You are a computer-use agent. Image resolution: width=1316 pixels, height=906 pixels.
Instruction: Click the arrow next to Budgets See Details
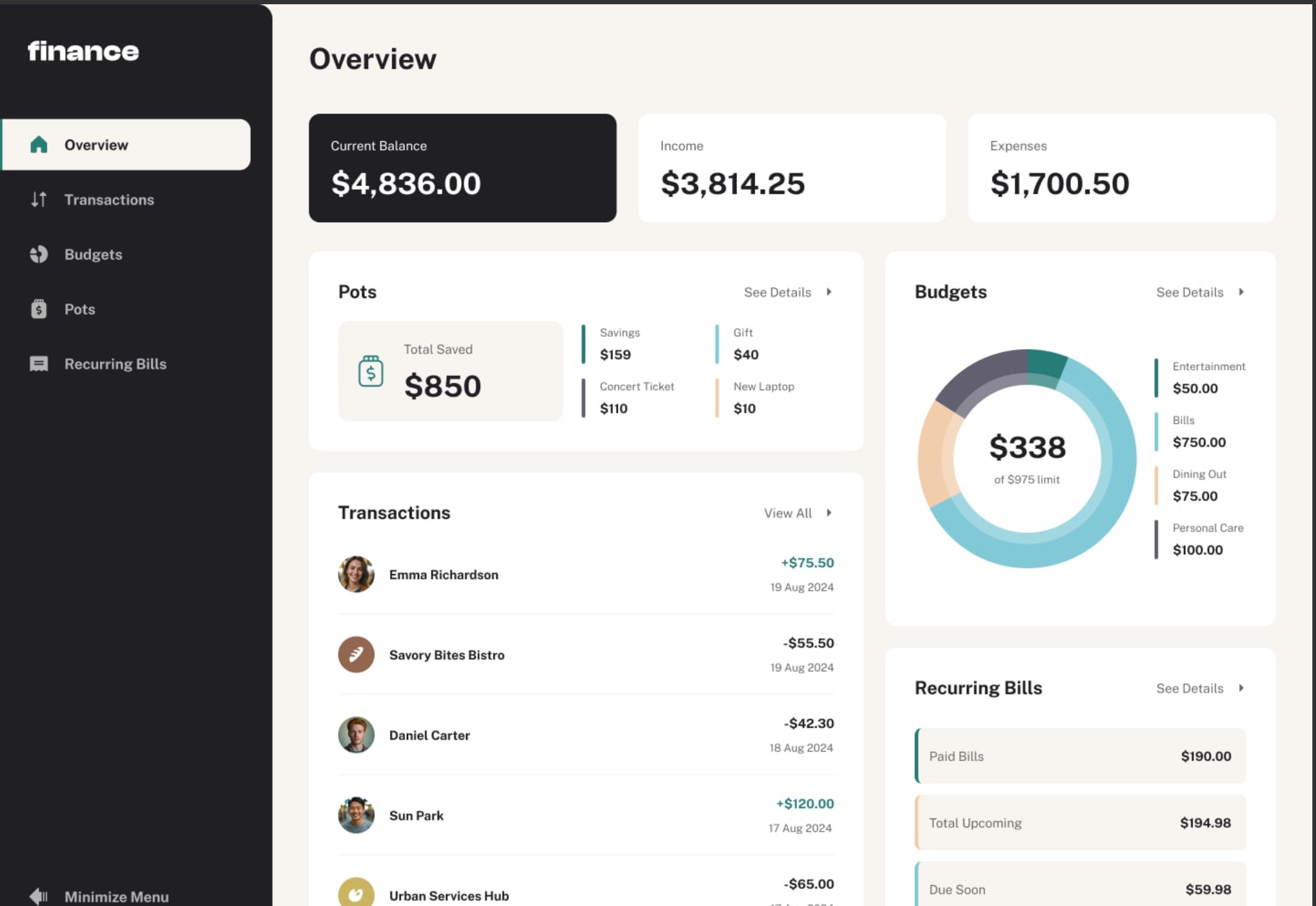(x=1241, y=292)
